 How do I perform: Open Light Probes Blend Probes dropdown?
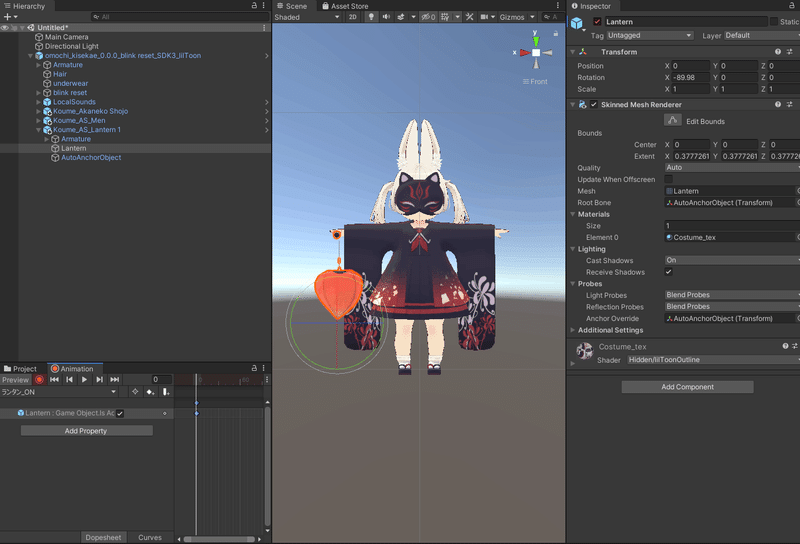[x=732, y=295]
